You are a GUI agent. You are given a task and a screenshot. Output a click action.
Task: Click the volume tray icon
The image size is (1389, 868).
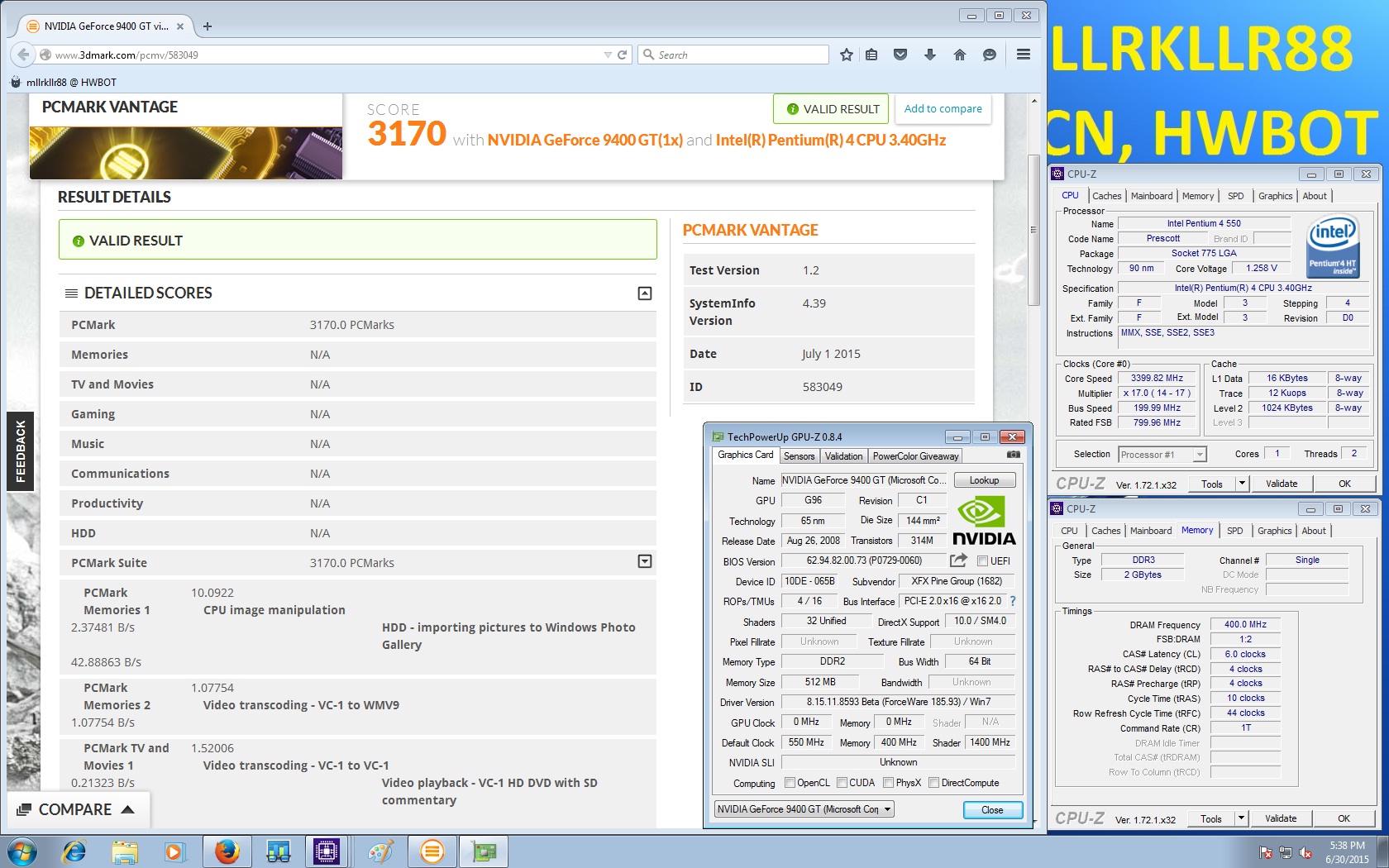[x=1305, y=852]
